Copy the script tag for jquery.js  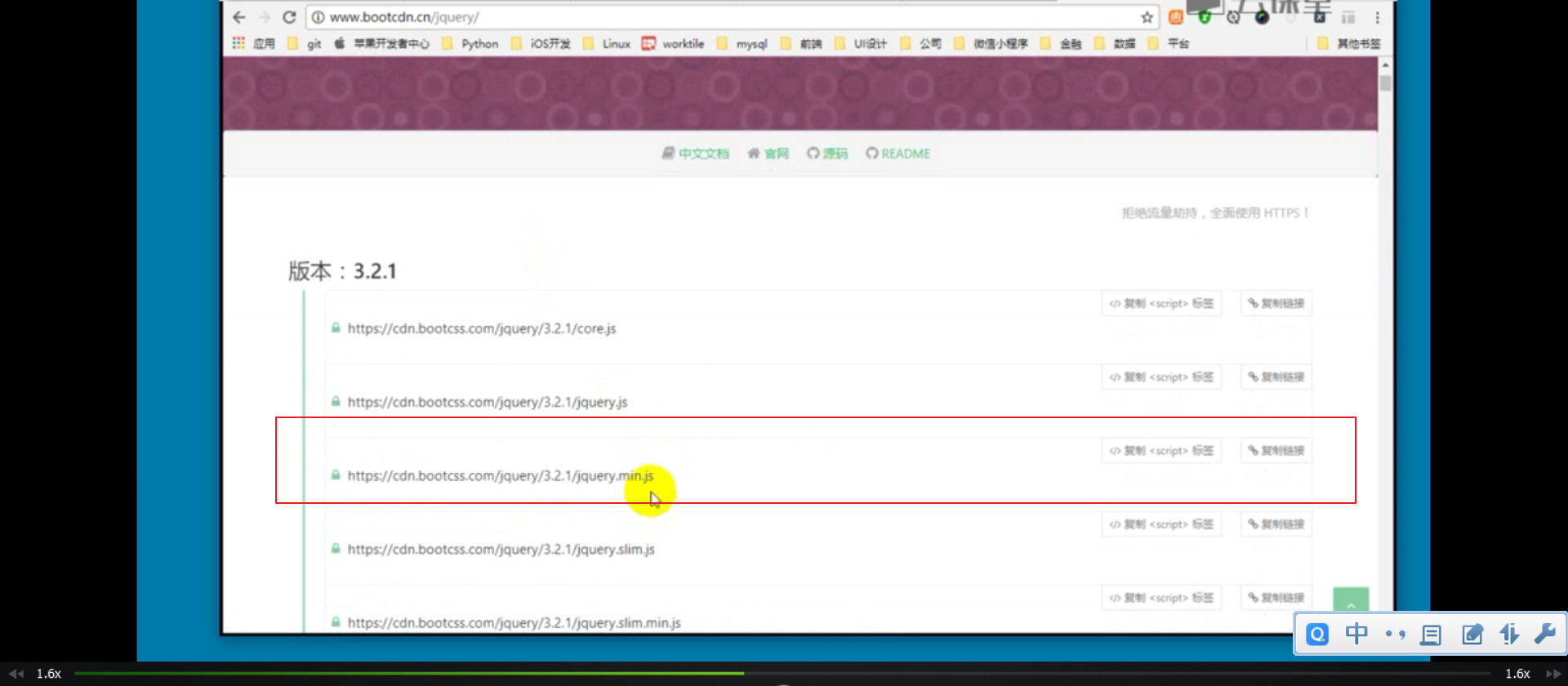(1160, 377)
